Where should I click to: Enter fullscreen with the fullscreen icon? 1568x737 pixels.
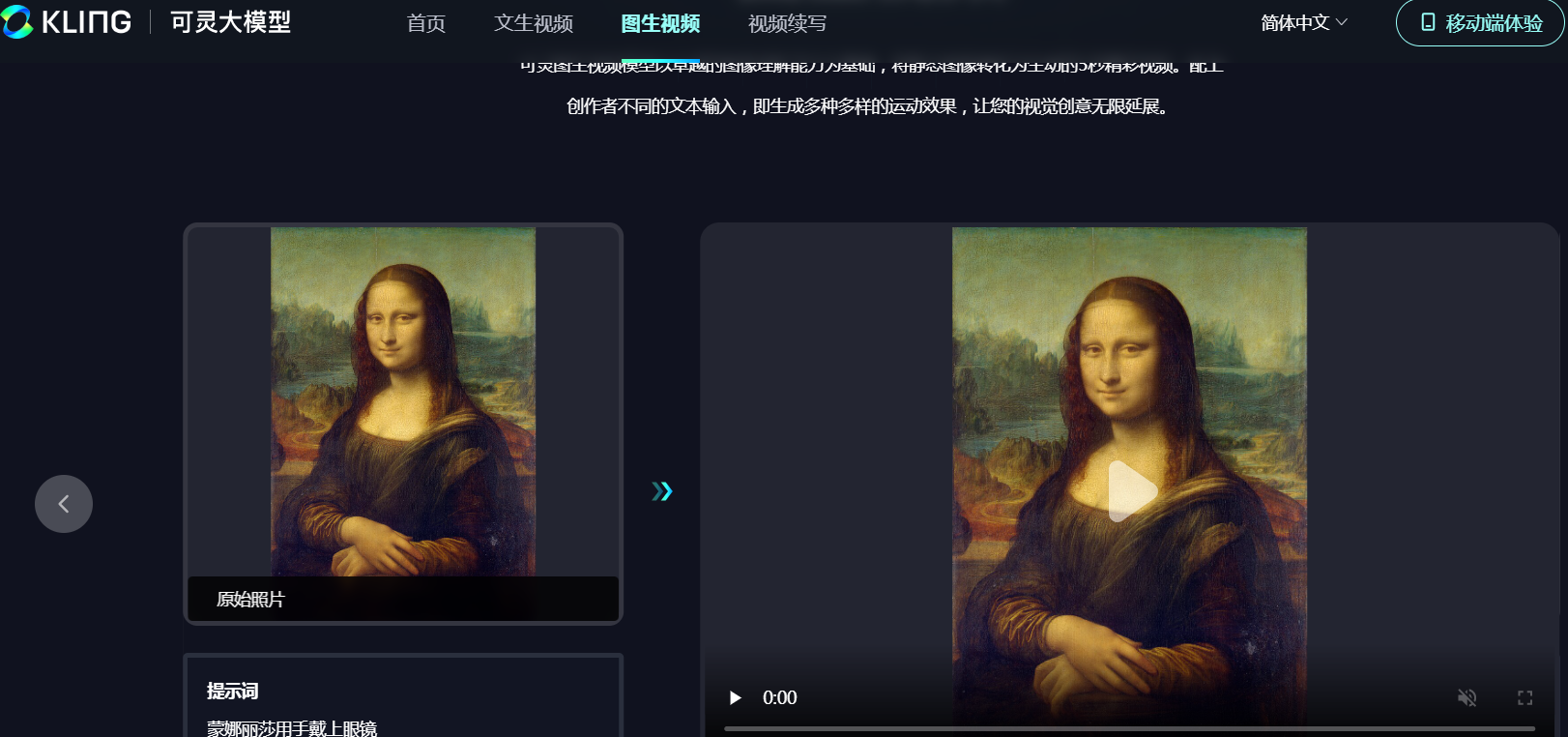(1525, 697)
